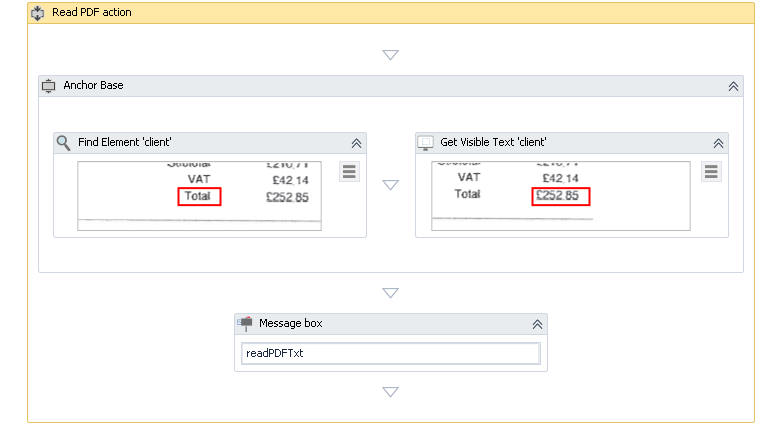This screenshot has width=768, height=431.
Task: Click the drop arrow between Find Element and Get Visible Text
Action: pyautogui.click(x=391, y=185)
